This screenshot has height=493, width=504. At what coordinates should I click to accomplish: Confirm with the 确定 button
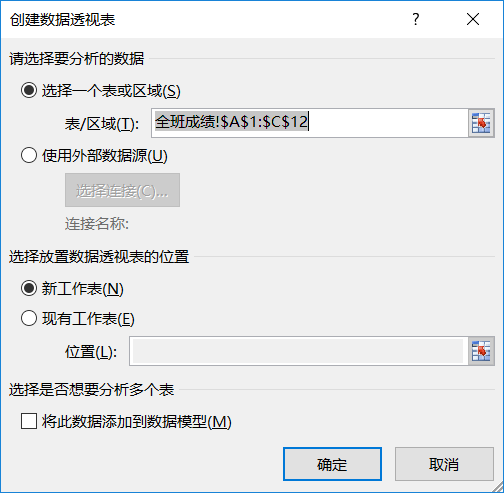(332, 464)
